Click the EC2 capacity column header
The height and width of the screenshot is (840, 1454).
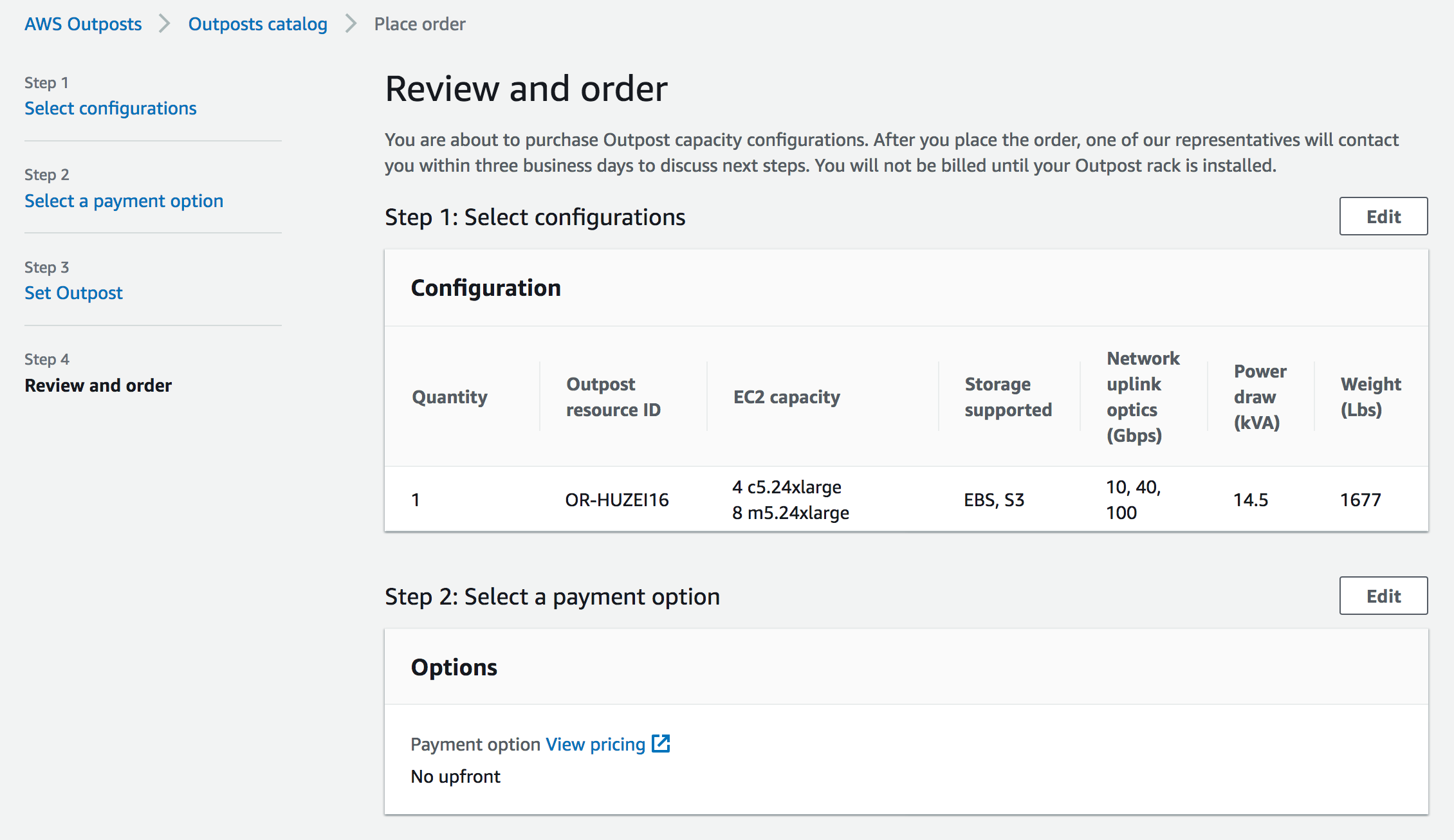pyautogui.click(x=786, y=397)
